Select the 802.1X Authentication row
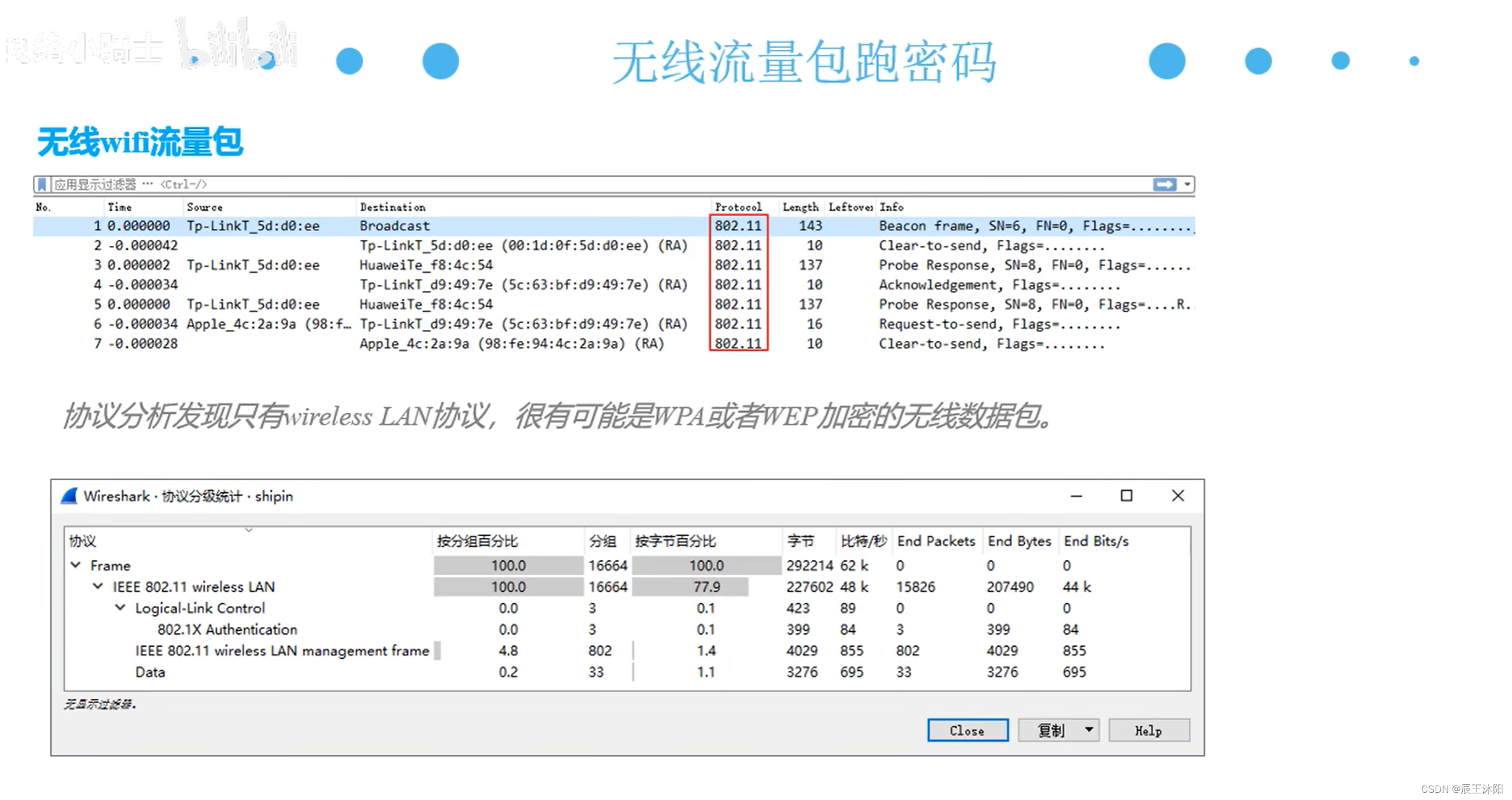This screenshot has width=1512, height=800. coord(627,630)
